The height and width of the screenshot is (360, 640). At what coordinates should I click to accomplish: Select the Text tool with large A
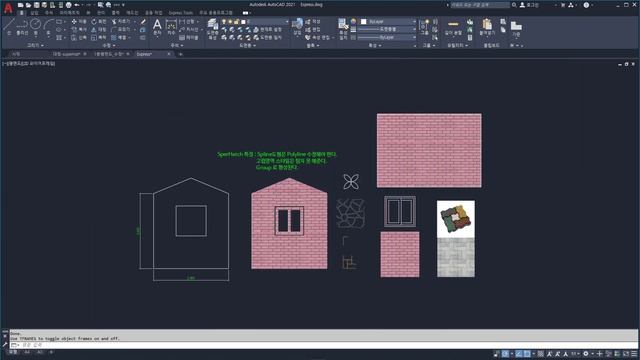157,25
